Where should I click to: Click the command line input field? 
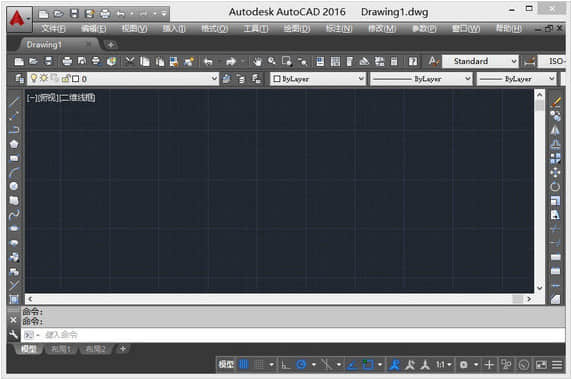point(292,335)
